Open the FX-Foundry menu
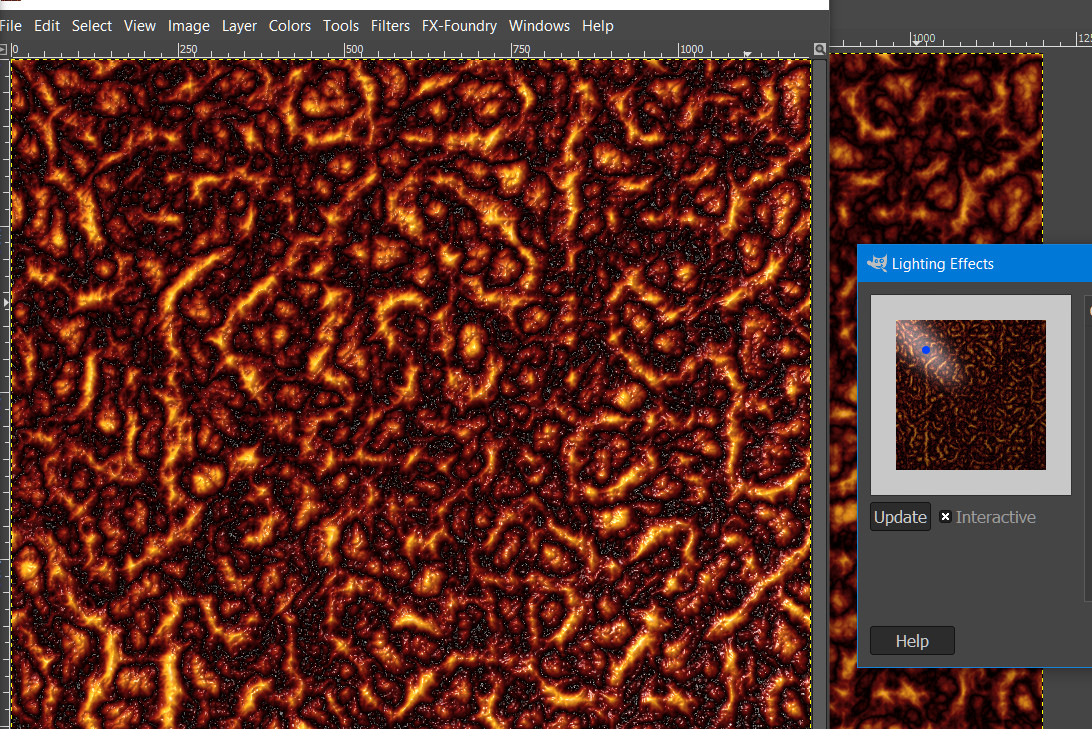1092x729 pixels. [459, 26]
